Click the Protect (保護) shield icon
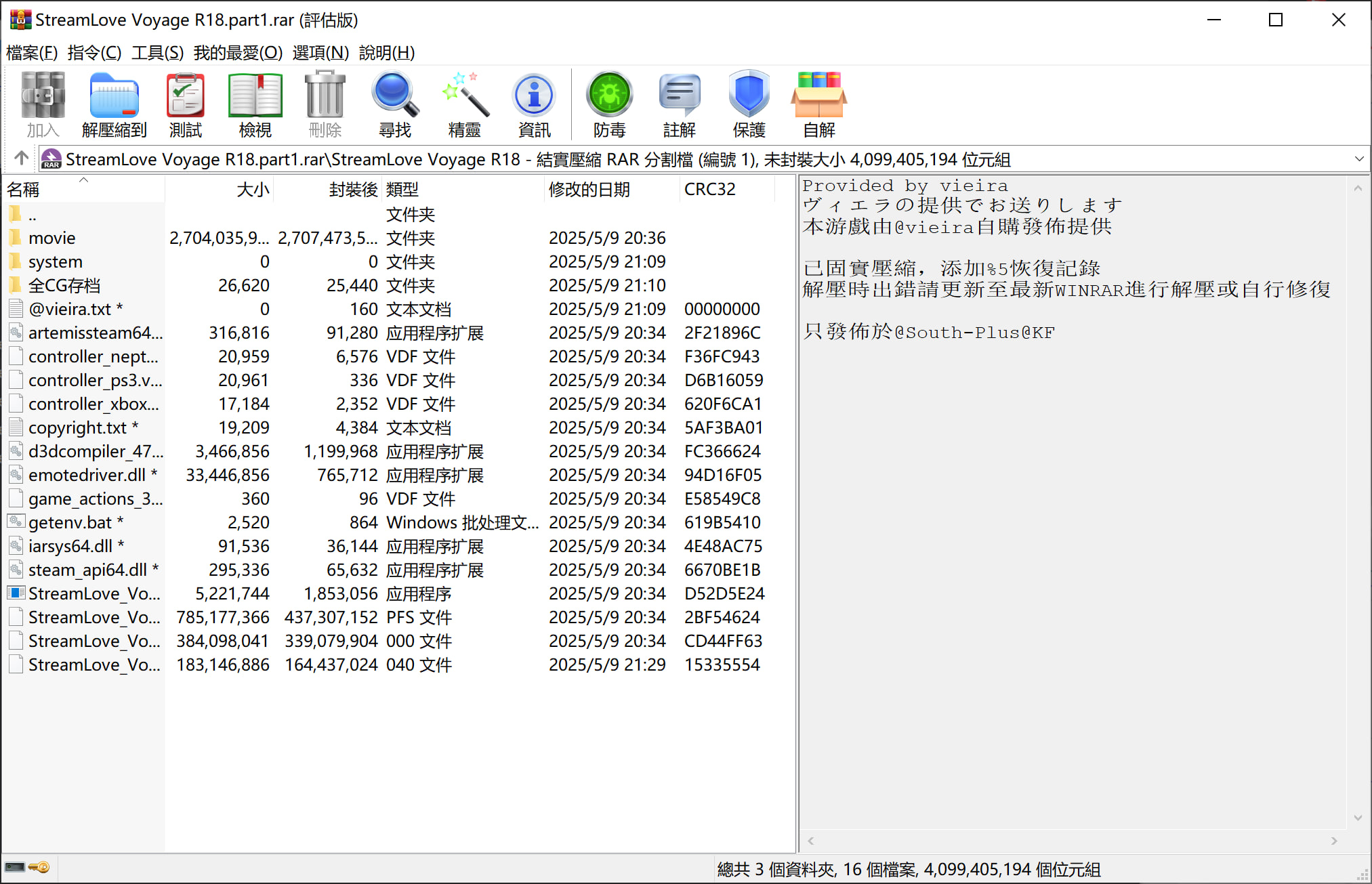Screen dimensions: 1372x884 (x=749, y=104)
